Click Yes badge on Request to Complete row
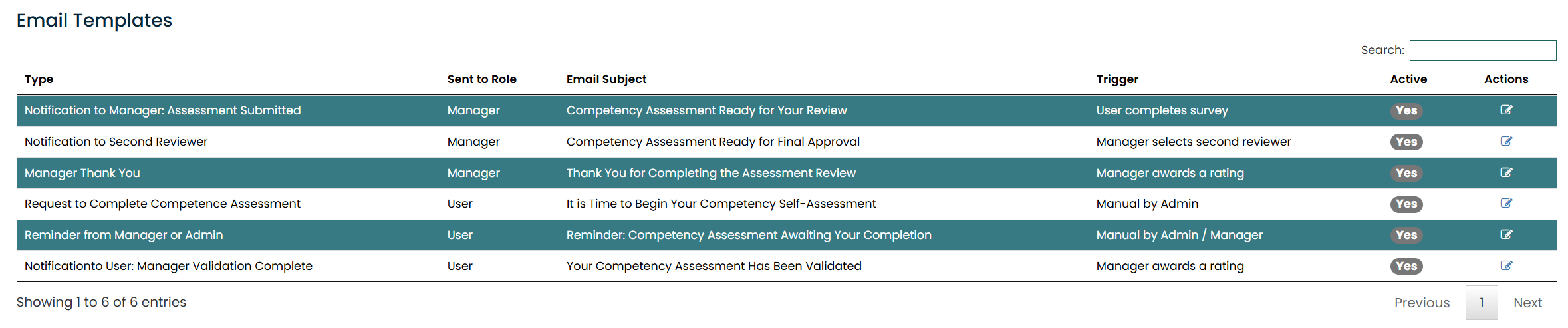 coord(1406,204)
